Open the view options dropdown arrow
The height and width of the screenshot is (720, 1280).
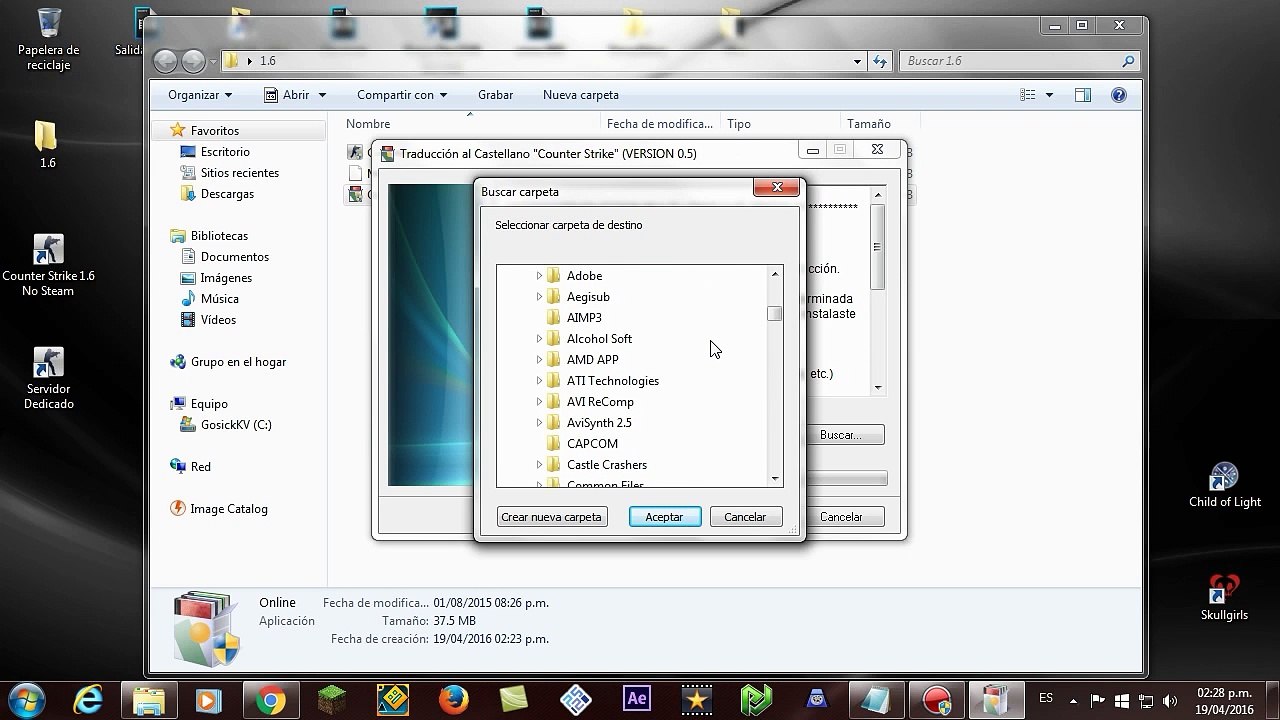[1049, 95]
